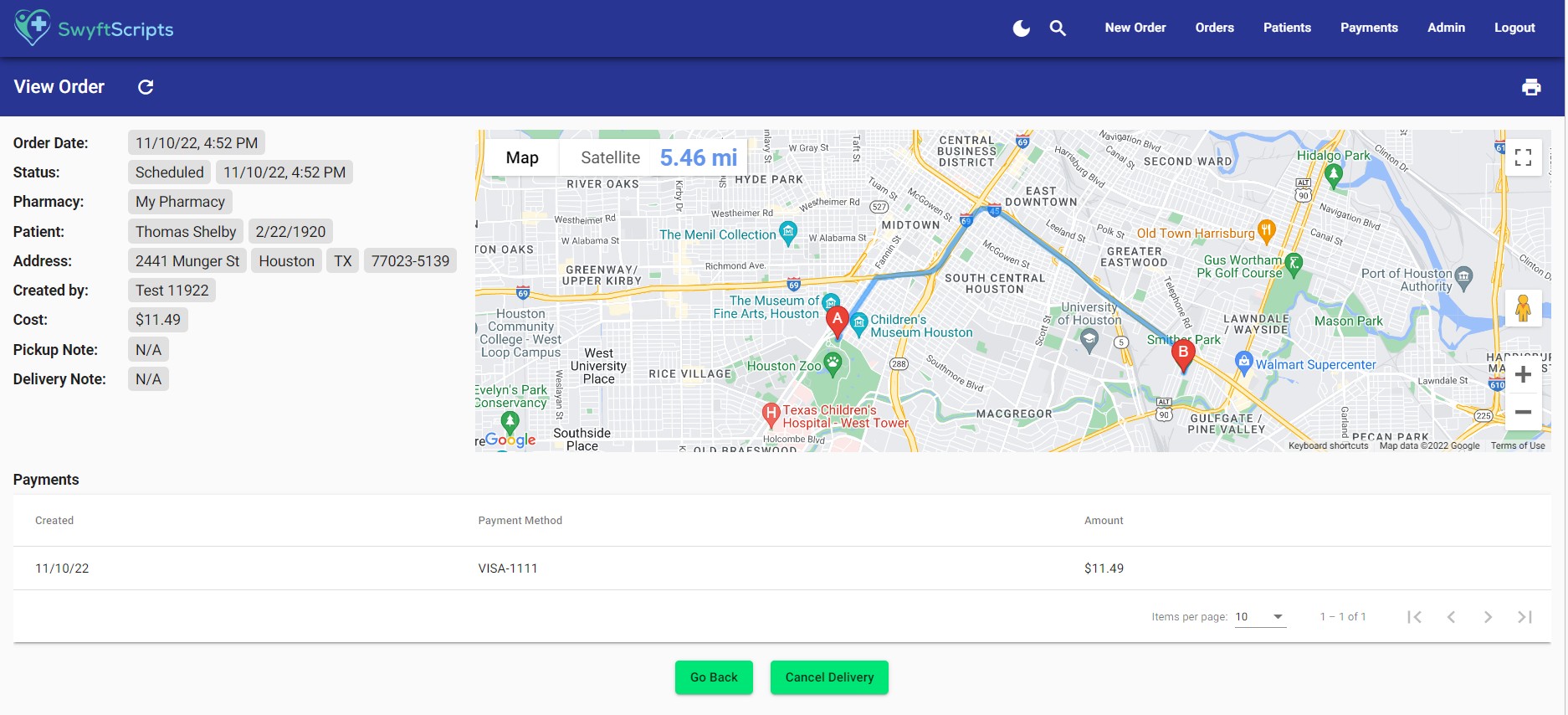Go to last payments page
1568x715 pixels.
tap(1524, 617)
